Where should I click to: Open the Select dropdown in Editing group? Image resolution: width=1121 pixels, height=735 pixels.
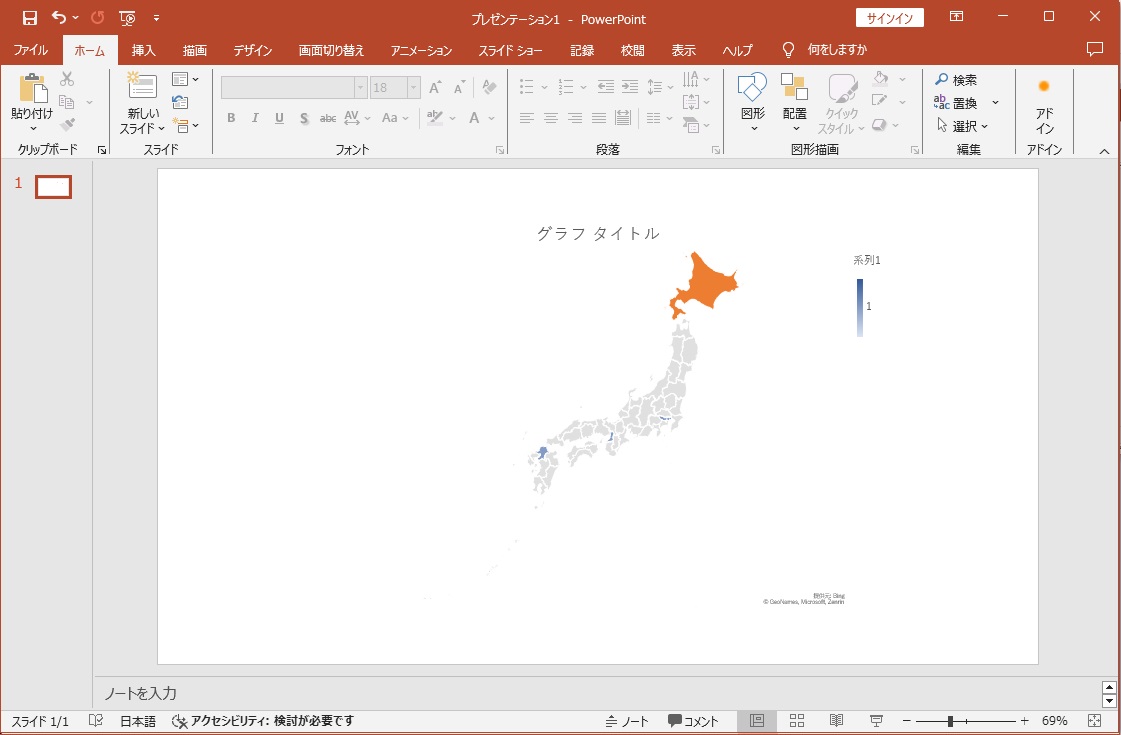pos(962,126)
